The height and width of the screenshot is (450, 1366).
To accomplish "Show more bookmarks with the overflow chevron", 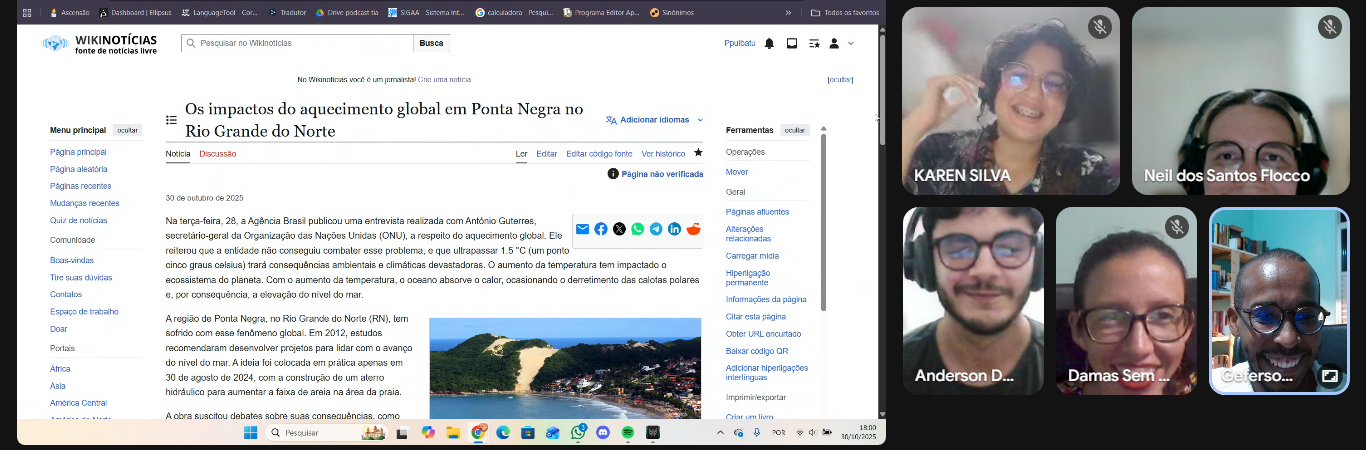I will point(788,13).
